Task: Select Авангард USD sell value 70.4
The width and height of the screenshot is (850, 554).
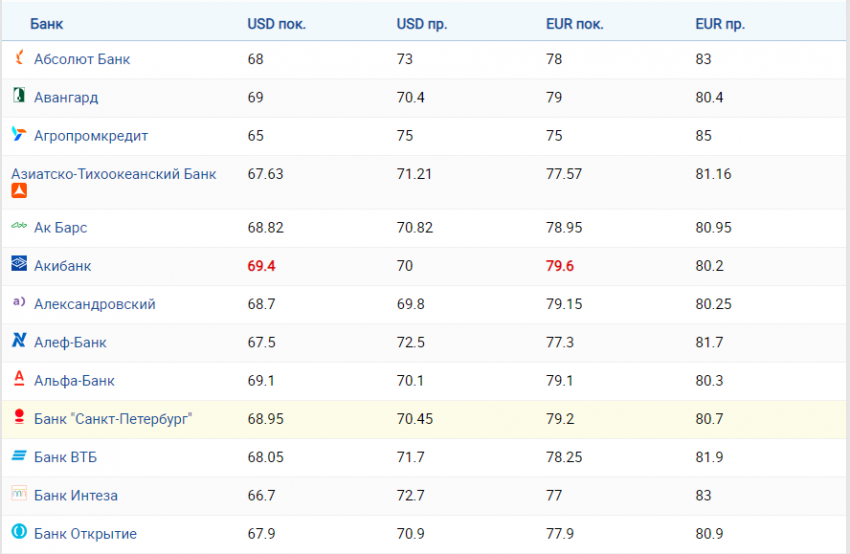Action: (410, 98)
